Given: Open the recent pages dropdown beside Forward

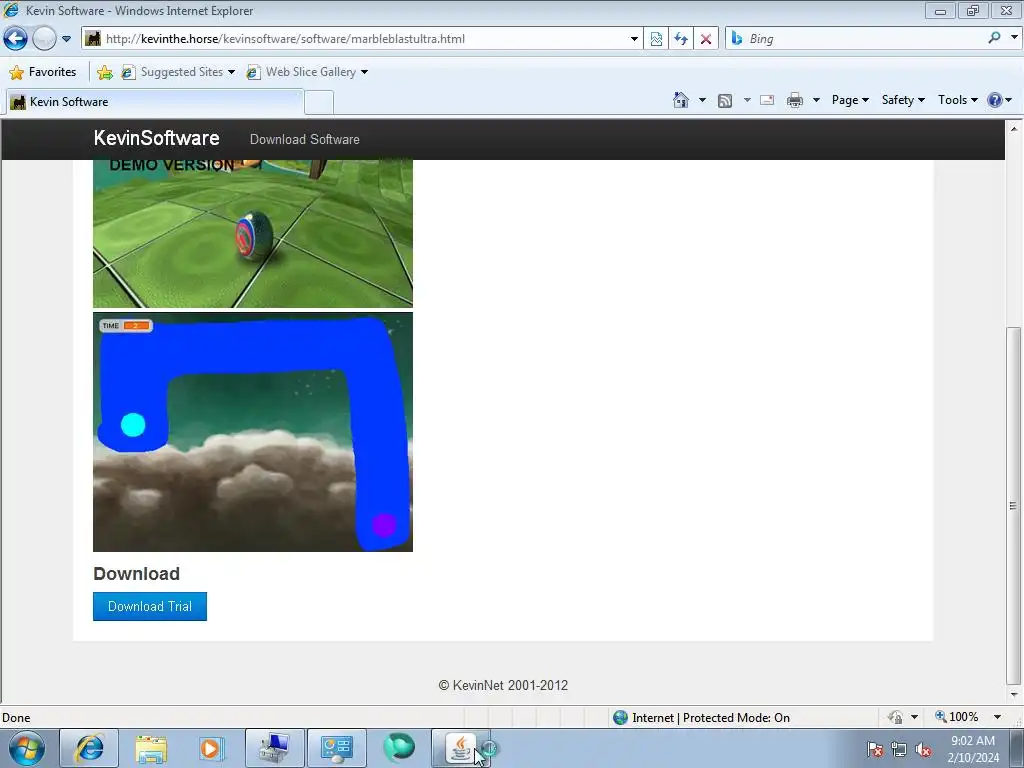Looking at the screenshot, I should 67,39.
